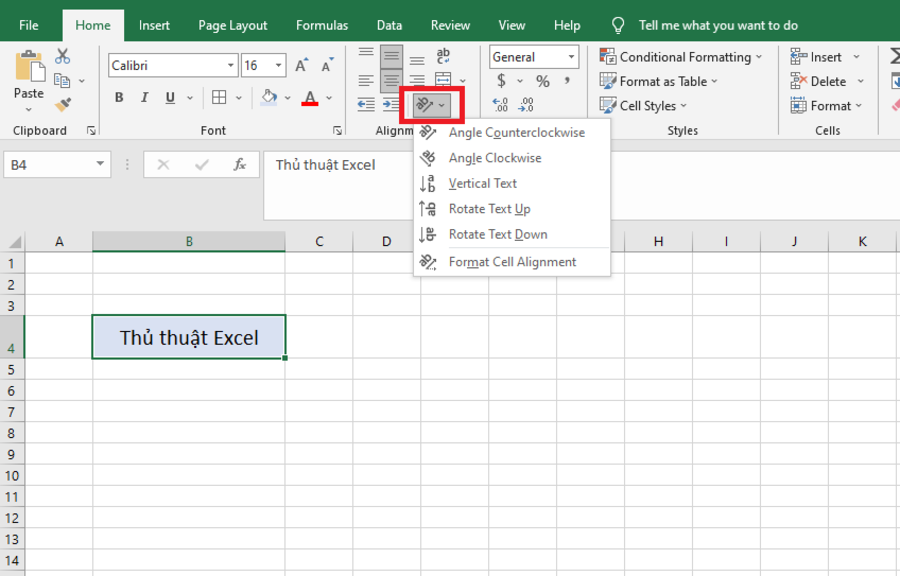Image resolution: width=900 pixels, height=576 pixels.
Task: Open Cell Styles menu
Action: click(643, 106)
